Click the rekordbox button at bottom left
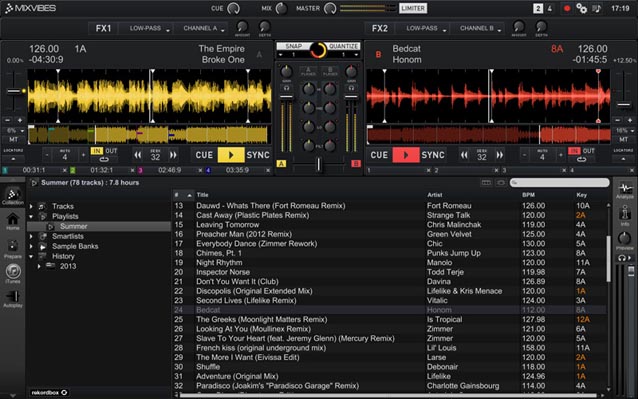This screenshot has height=399, width=638. tap(50, 393)
